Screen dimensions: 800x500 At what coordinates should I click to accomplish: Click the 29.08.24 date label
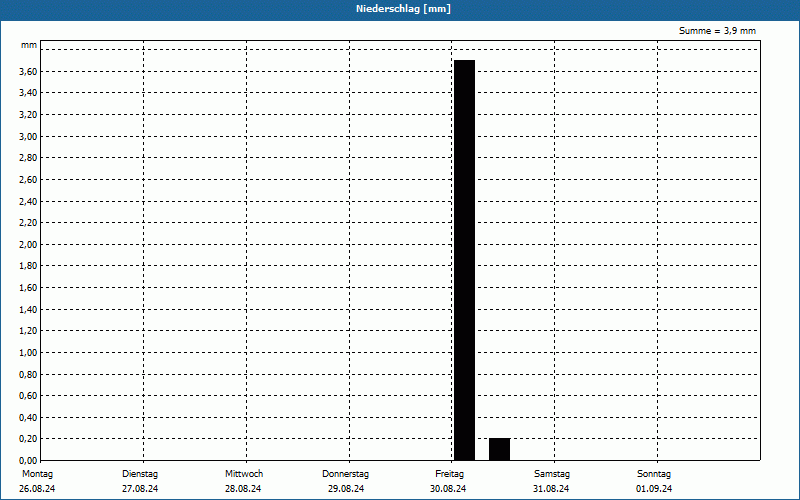click(x=346, y=489)
